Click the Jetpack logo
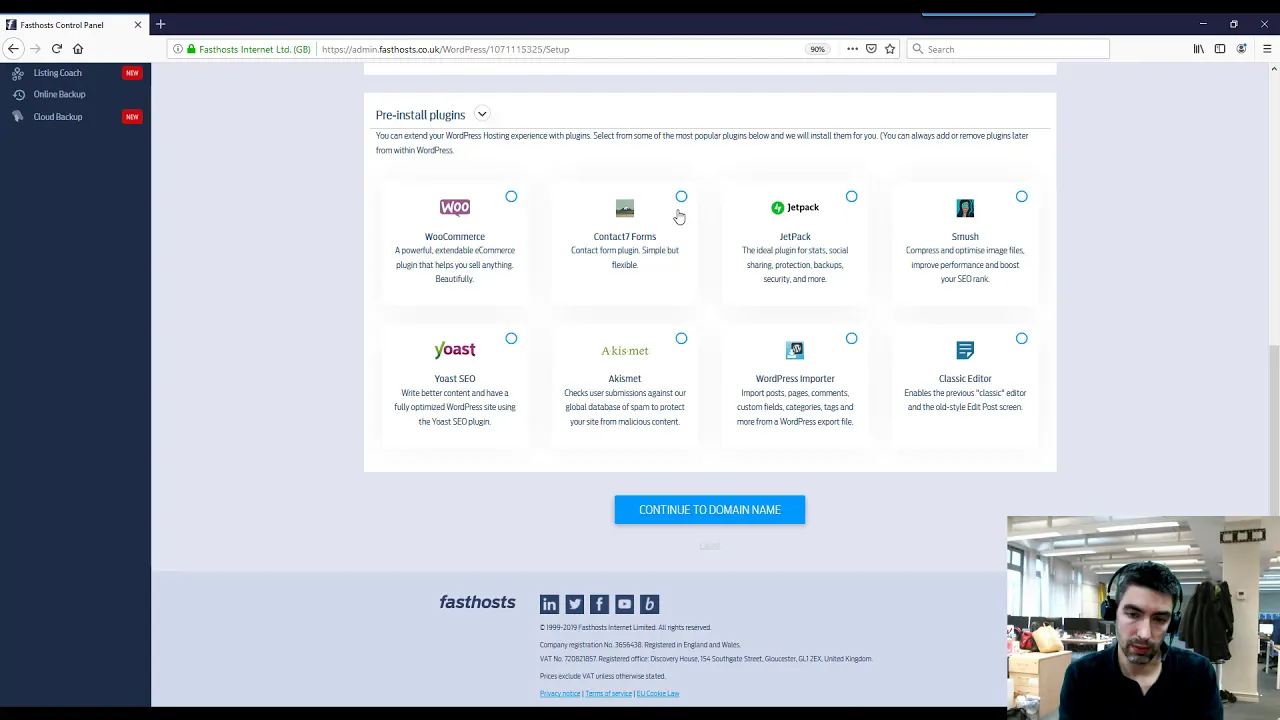 795,207
